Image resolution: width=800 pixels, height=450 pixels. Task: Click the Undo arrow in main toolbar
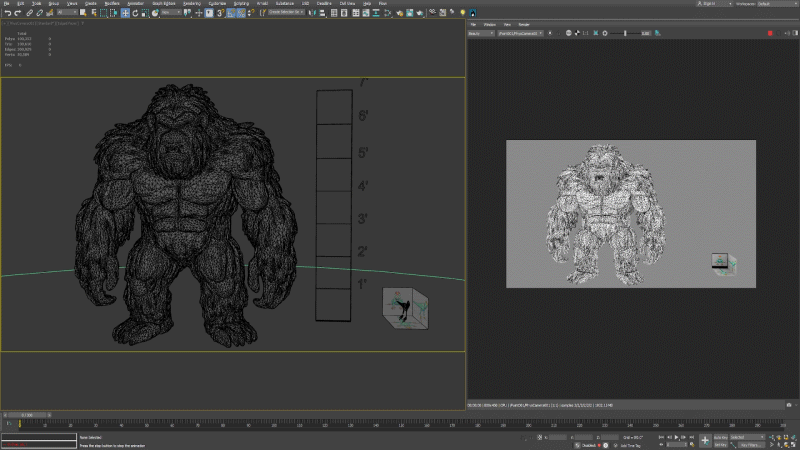coord(6,13)
